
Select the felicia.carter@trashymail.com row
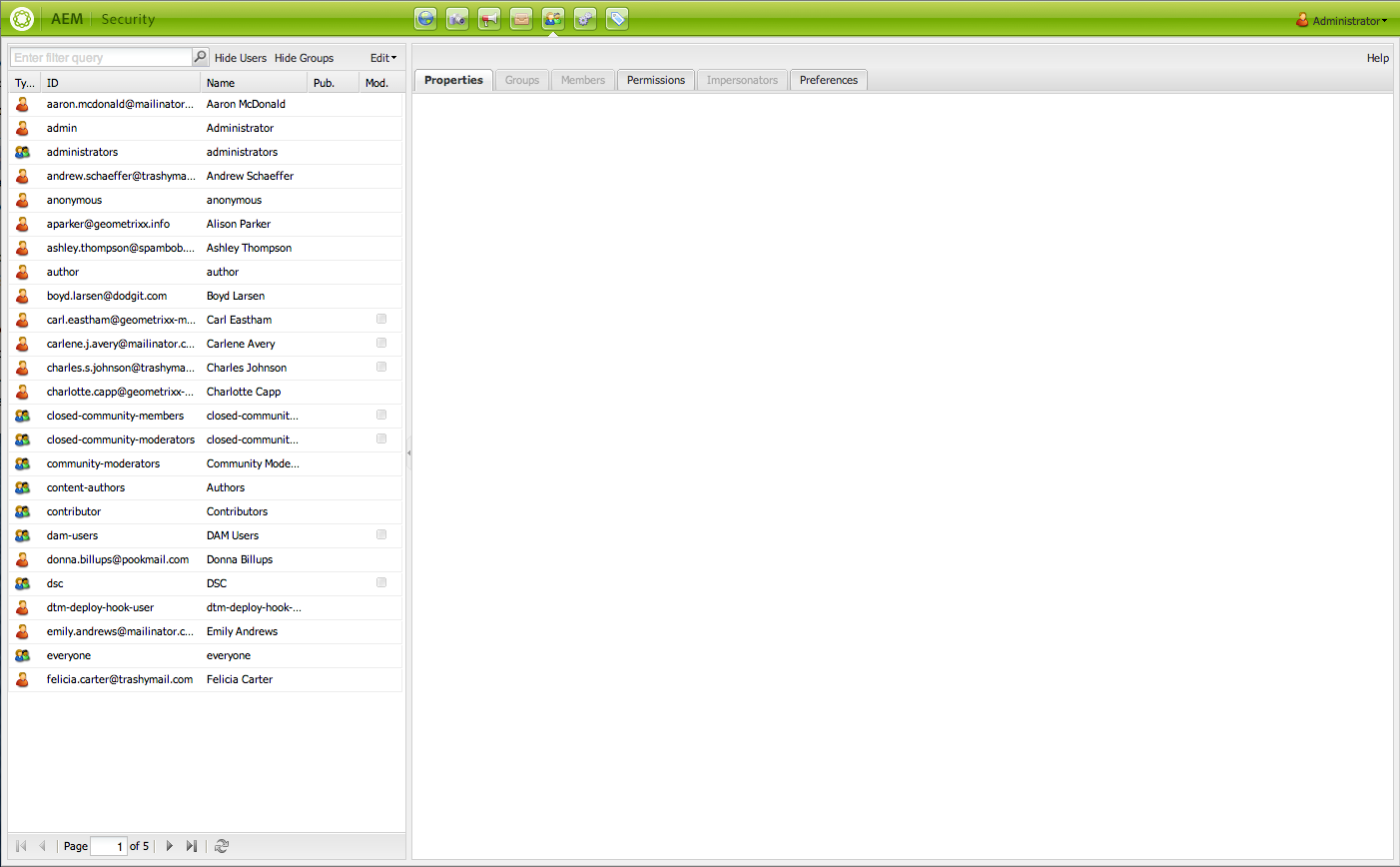206,679
